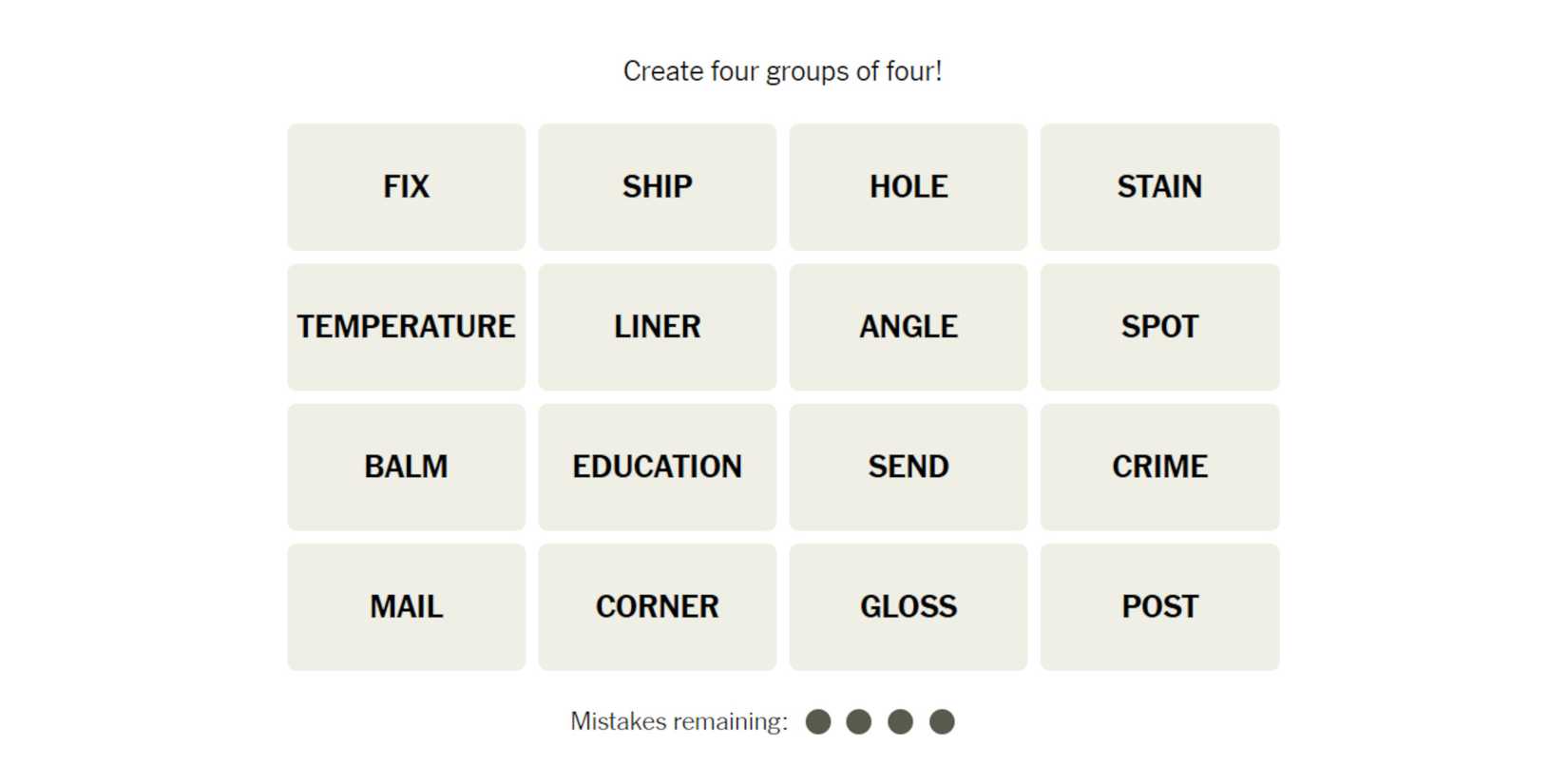The height and width of the screenshot is (784, 1568).
Task: Click the "Mistakes remaining:" label
Action: click(x=679, y=722)
